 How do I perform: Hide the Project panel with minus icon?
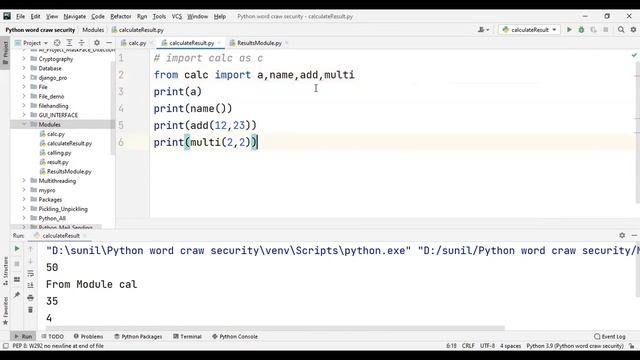(x=109, y=43)
